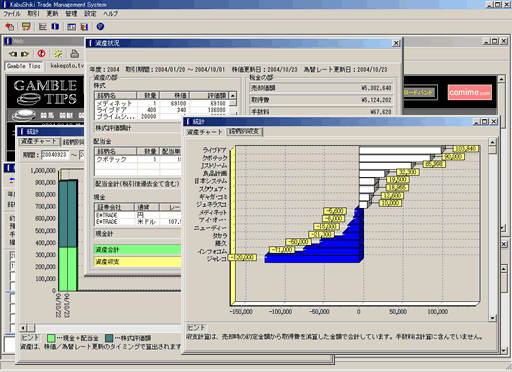Image resolution: width=512 pixels, height=372 pixels.
Task: Select 資産チャート tab in back 統計 window
Action: (x=39, y=142)
